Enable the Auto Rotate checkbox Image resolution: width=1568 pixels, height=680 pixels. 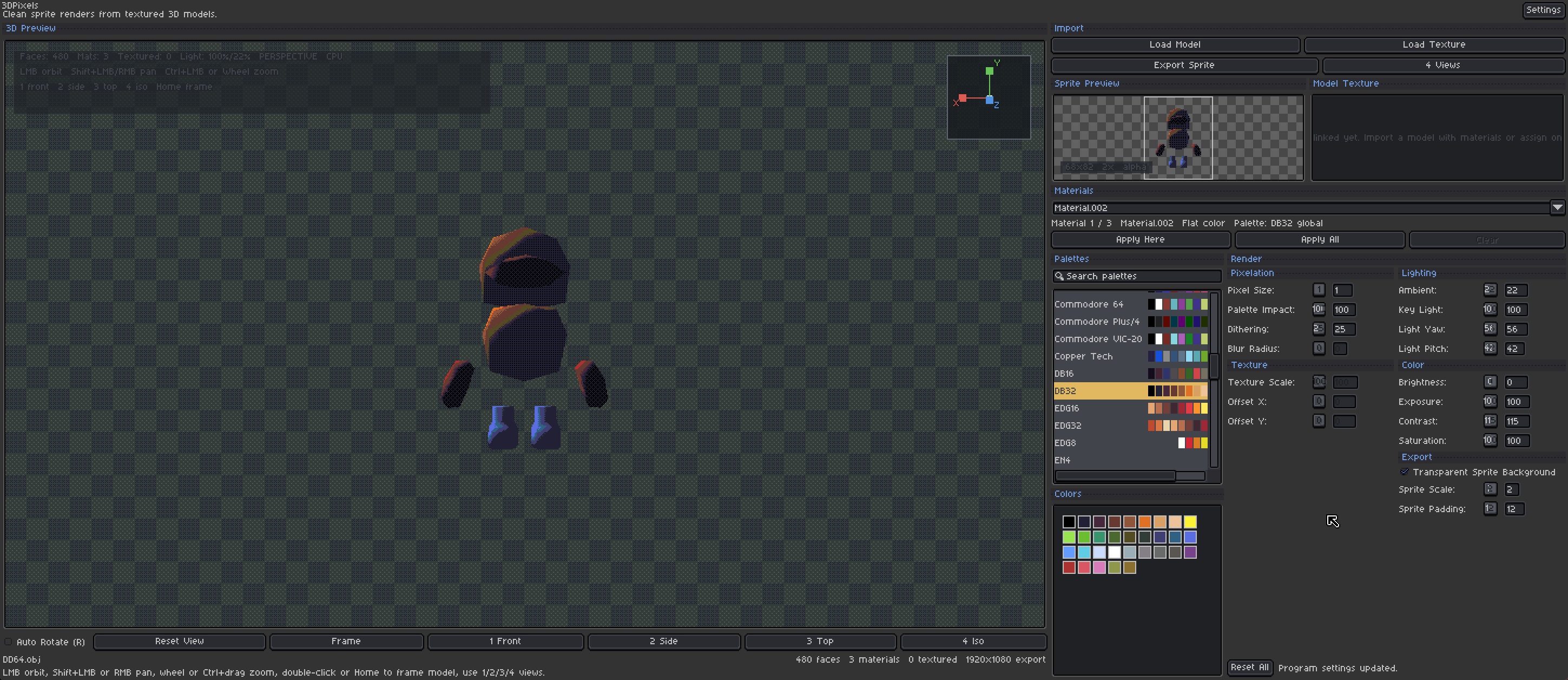coord(9,642)
